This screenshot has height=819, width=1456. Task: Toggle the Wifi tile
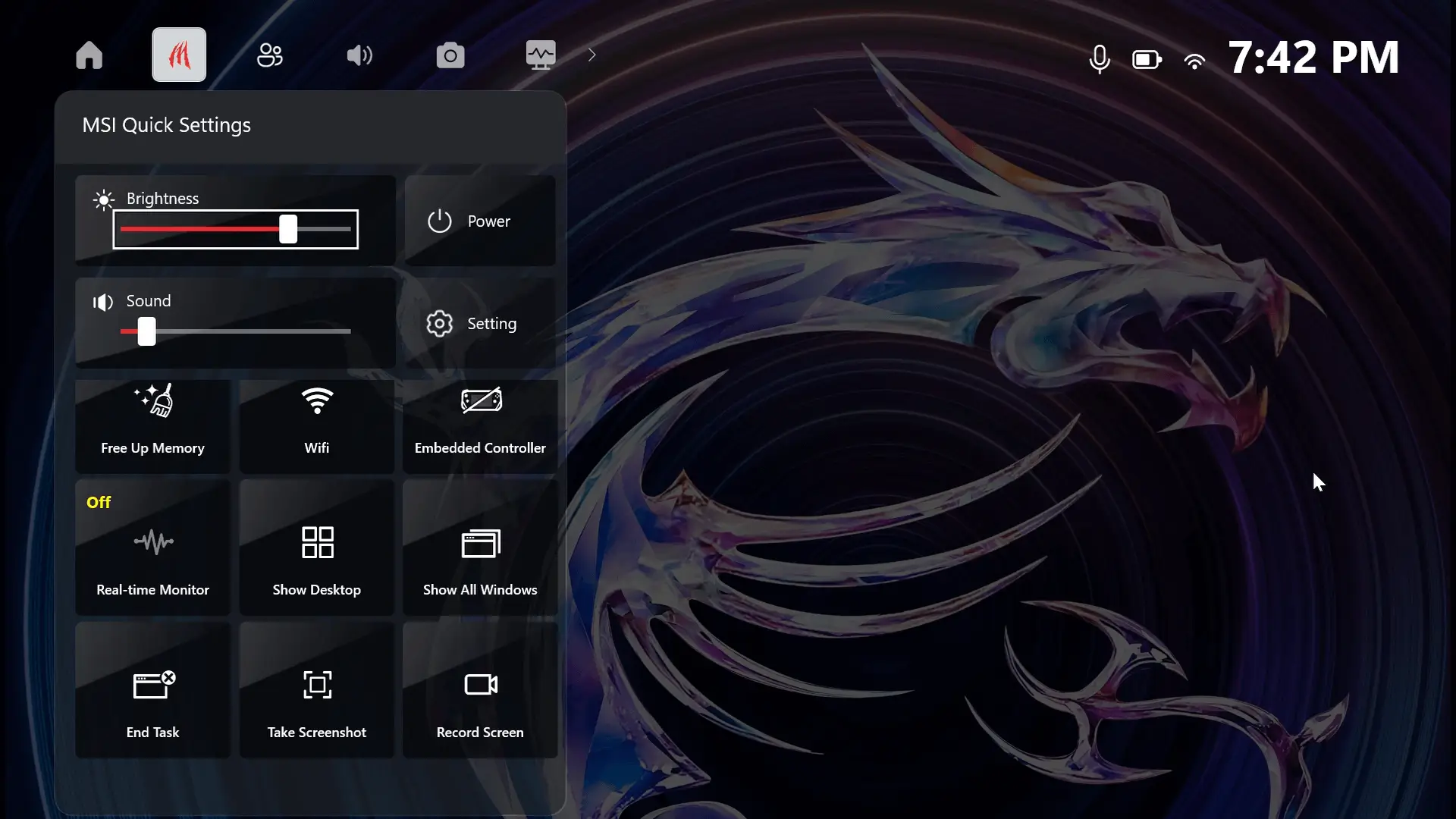tap(317, 425)
